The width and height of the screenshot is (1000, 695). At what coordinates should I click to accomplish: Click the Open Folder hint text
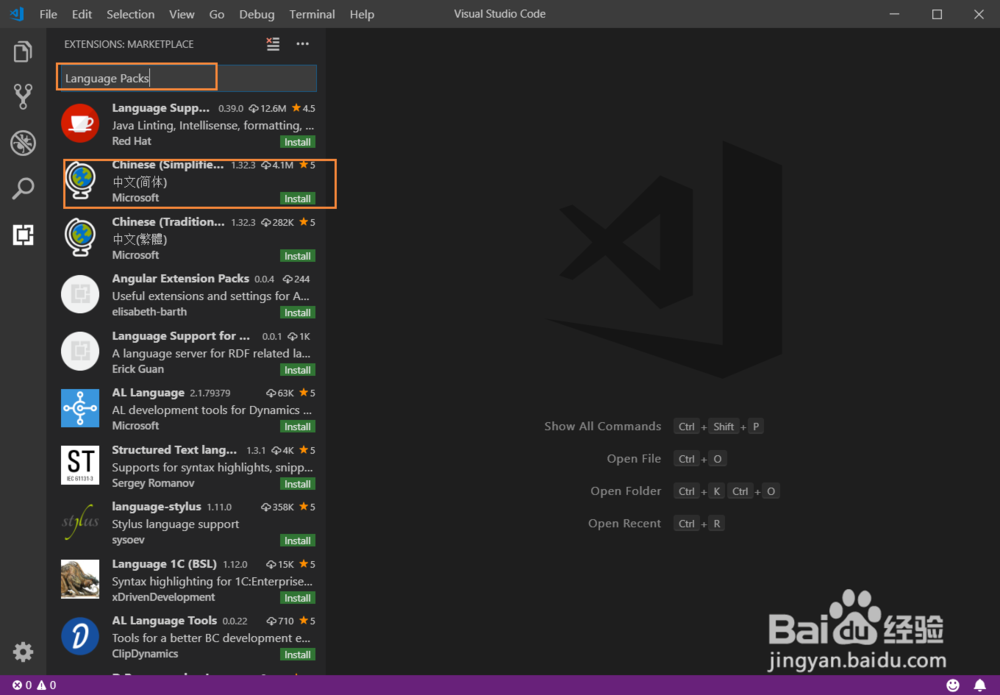pyautogui.click(x=626, y=491)
